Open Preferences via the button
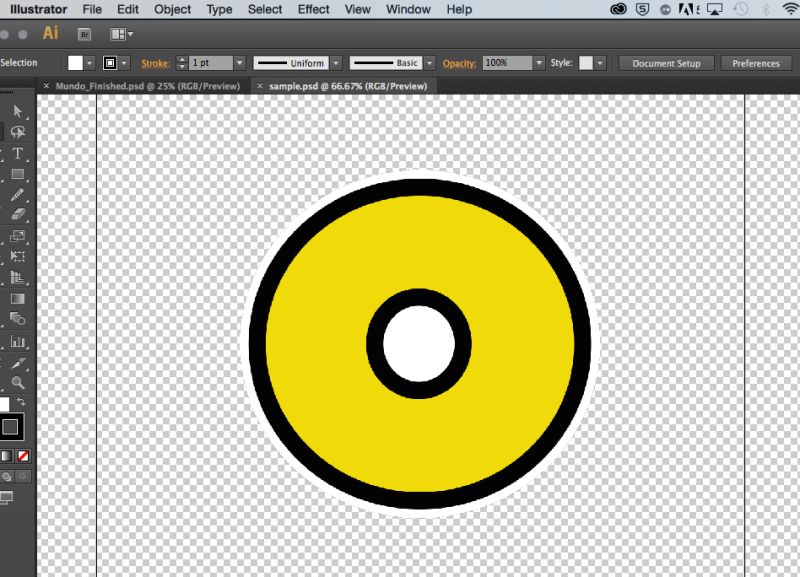This screenshot has width=800, height=577. click(756, 62)
